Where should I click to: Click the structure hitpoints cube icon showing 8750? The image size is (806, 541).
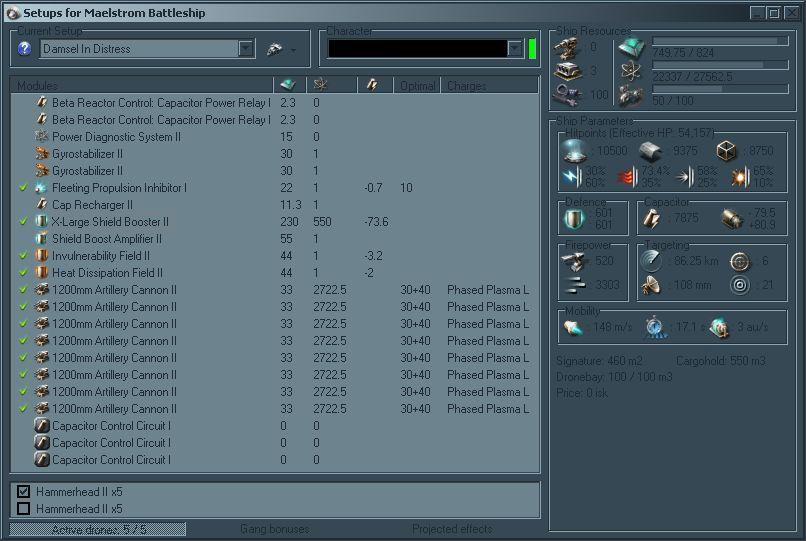tap(726, 151)
